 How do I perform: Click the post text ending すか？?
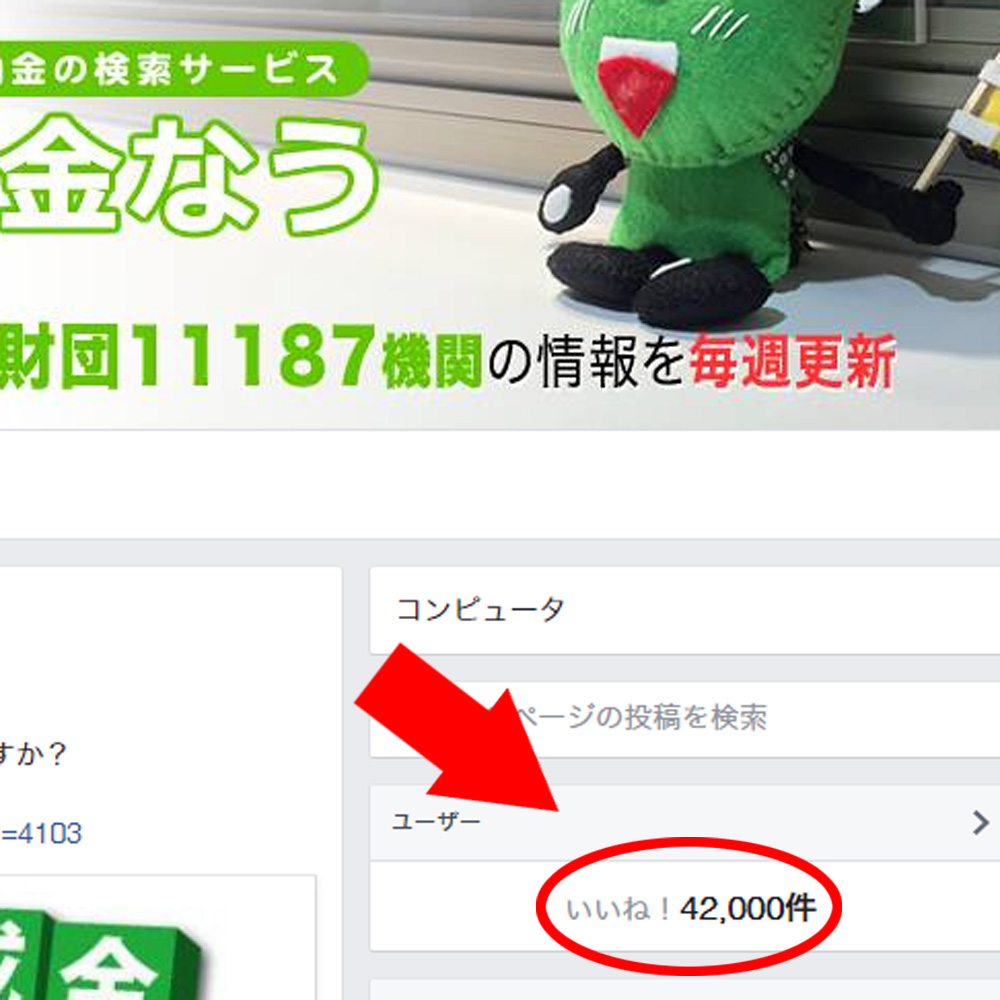[33, 754]
